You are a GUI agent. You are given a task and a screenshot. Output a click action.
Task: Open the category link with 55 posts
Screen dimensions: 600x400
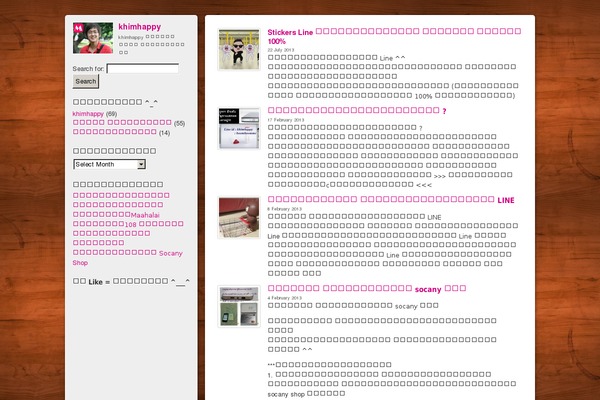[122, 123]
